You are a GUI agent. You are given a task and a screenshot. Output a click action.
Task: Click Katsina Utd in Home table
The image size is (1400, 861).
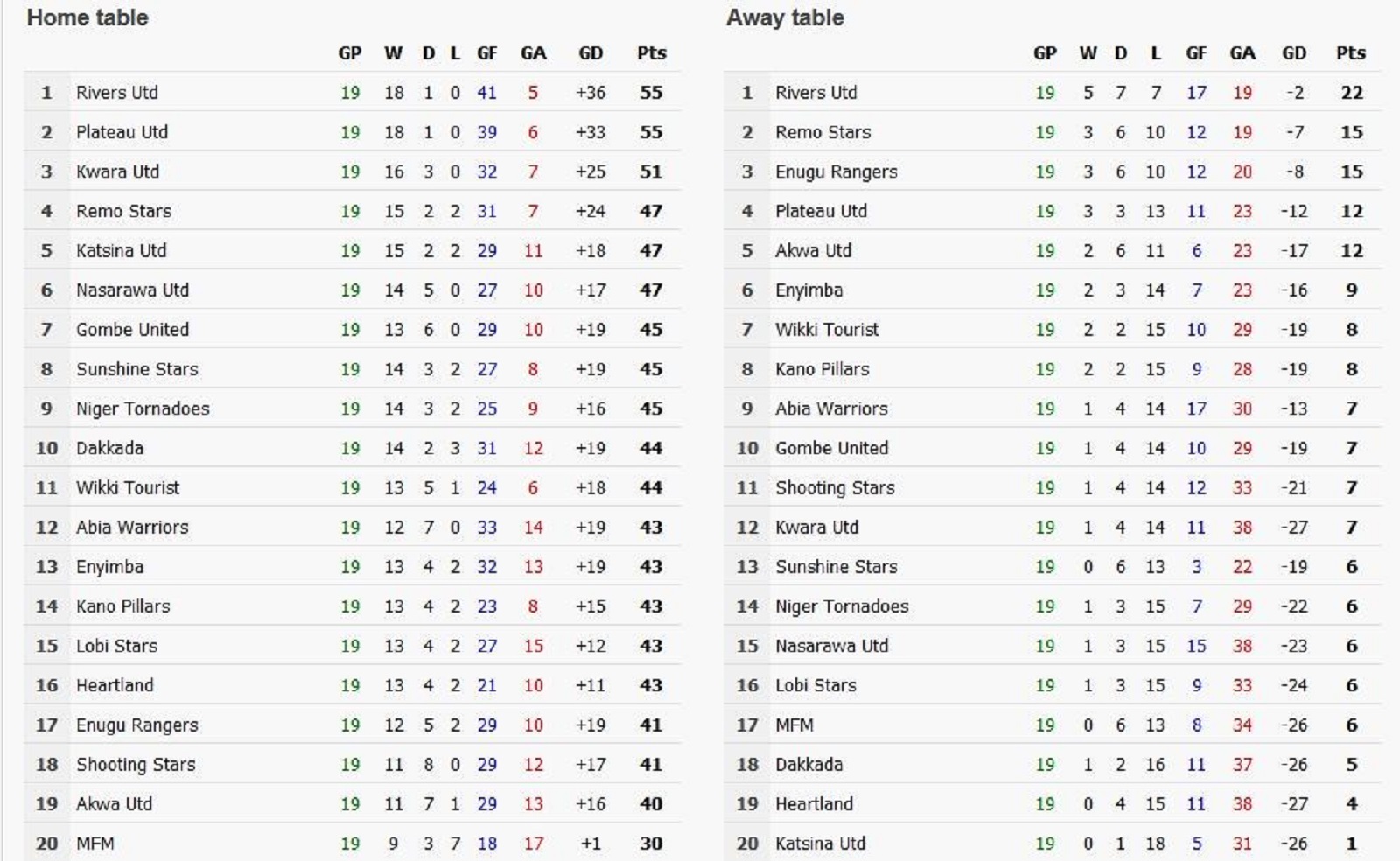point(121,251)
